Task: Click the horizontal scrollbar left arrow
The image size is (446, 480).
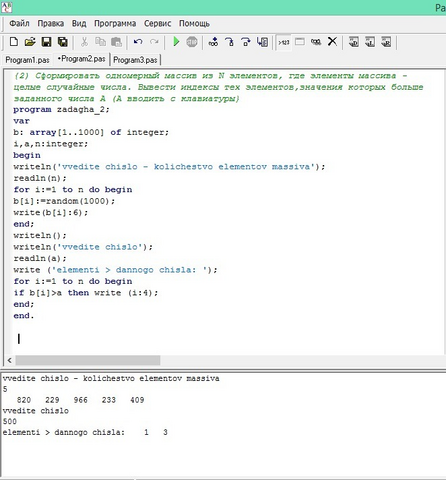Action: click(9, 360)
